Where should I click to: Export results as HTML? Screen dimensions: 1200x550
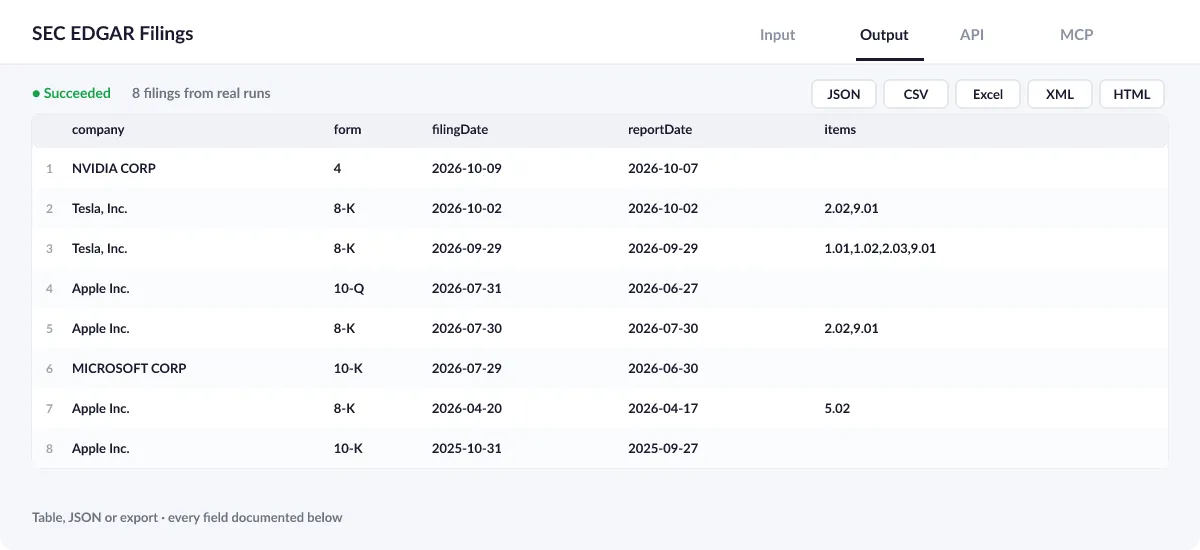tap(1132, 94)
